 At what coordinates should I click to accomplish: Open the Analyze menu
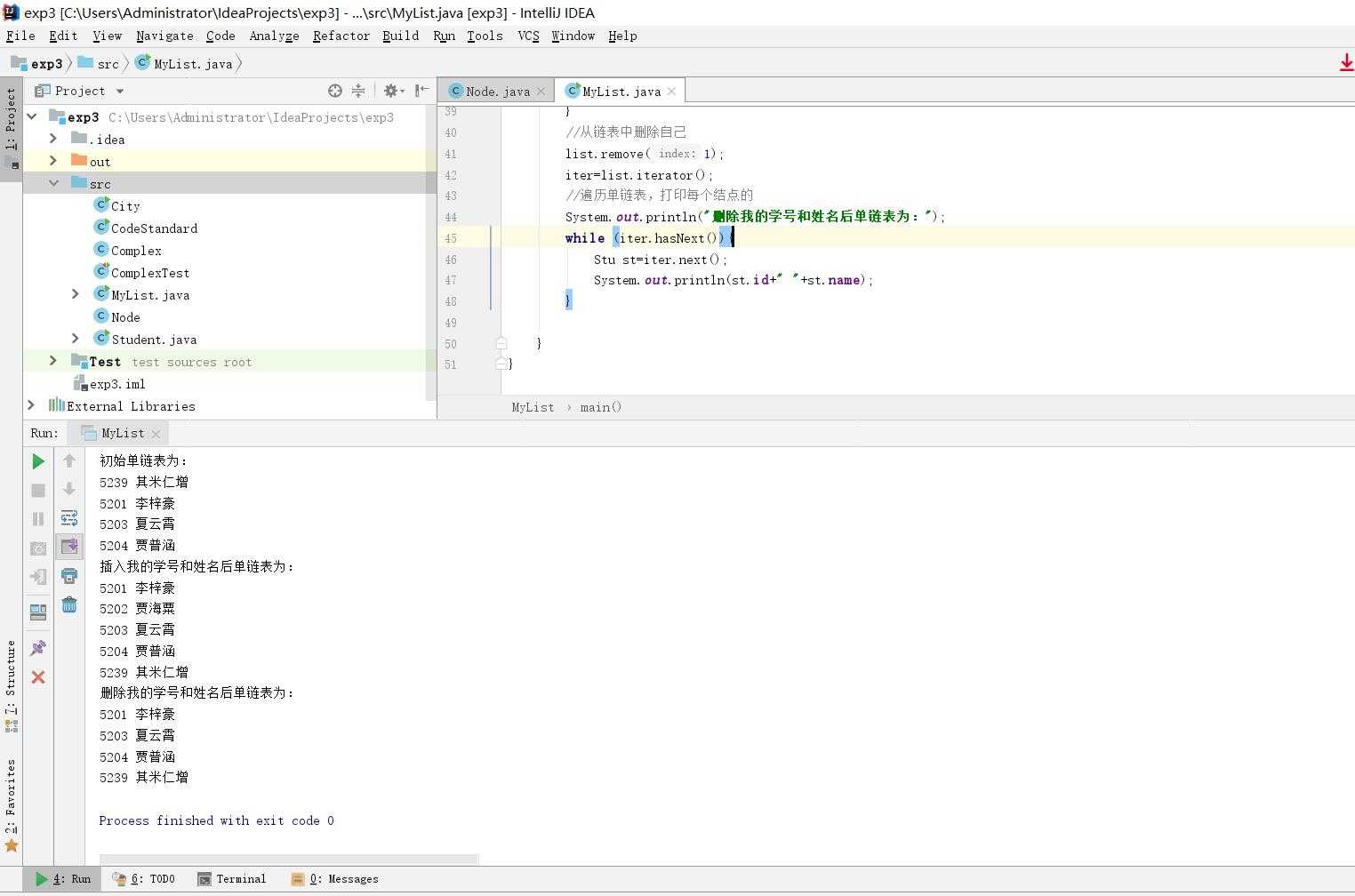(274, 36)
